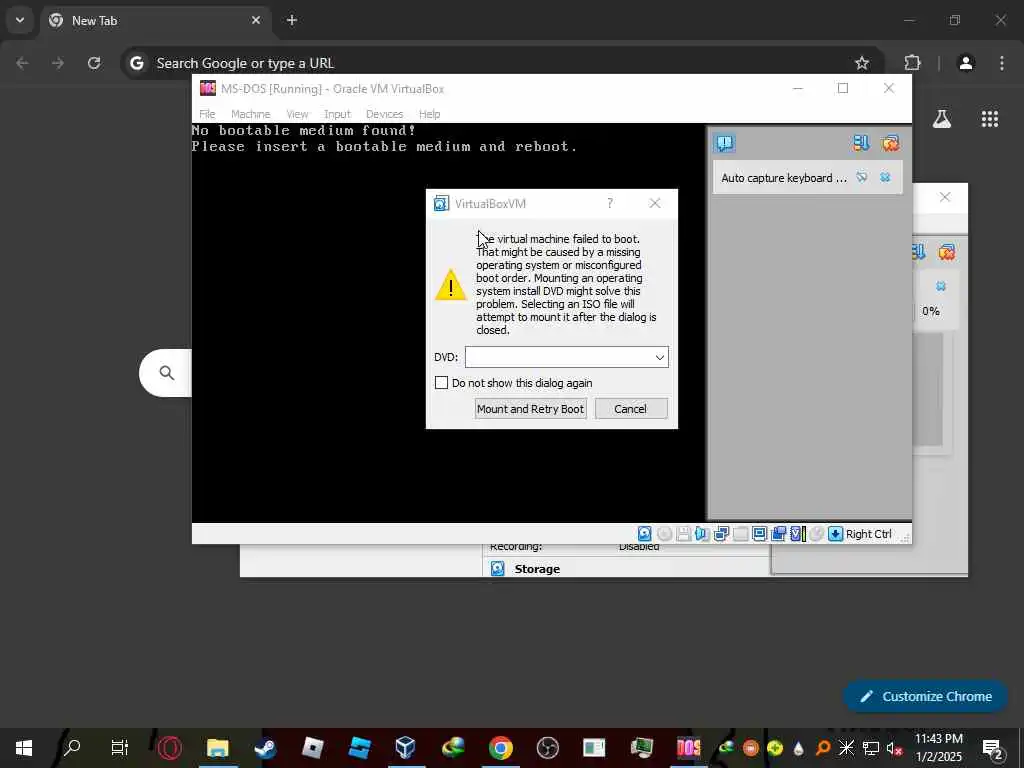Screen dimensions: 1024x768
Task: Open the View menu
Action: click(x=297, y=114)
